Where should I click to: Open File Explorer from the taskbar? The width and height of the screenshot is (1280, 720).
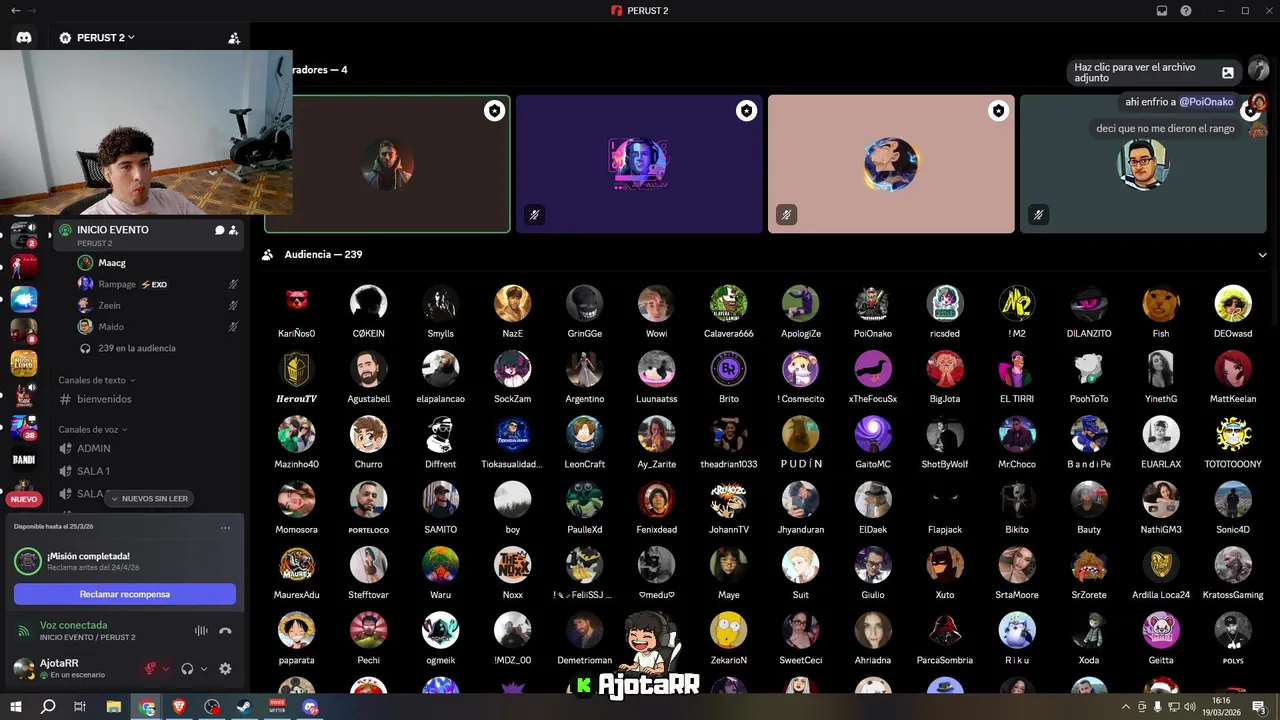point(114,707)
